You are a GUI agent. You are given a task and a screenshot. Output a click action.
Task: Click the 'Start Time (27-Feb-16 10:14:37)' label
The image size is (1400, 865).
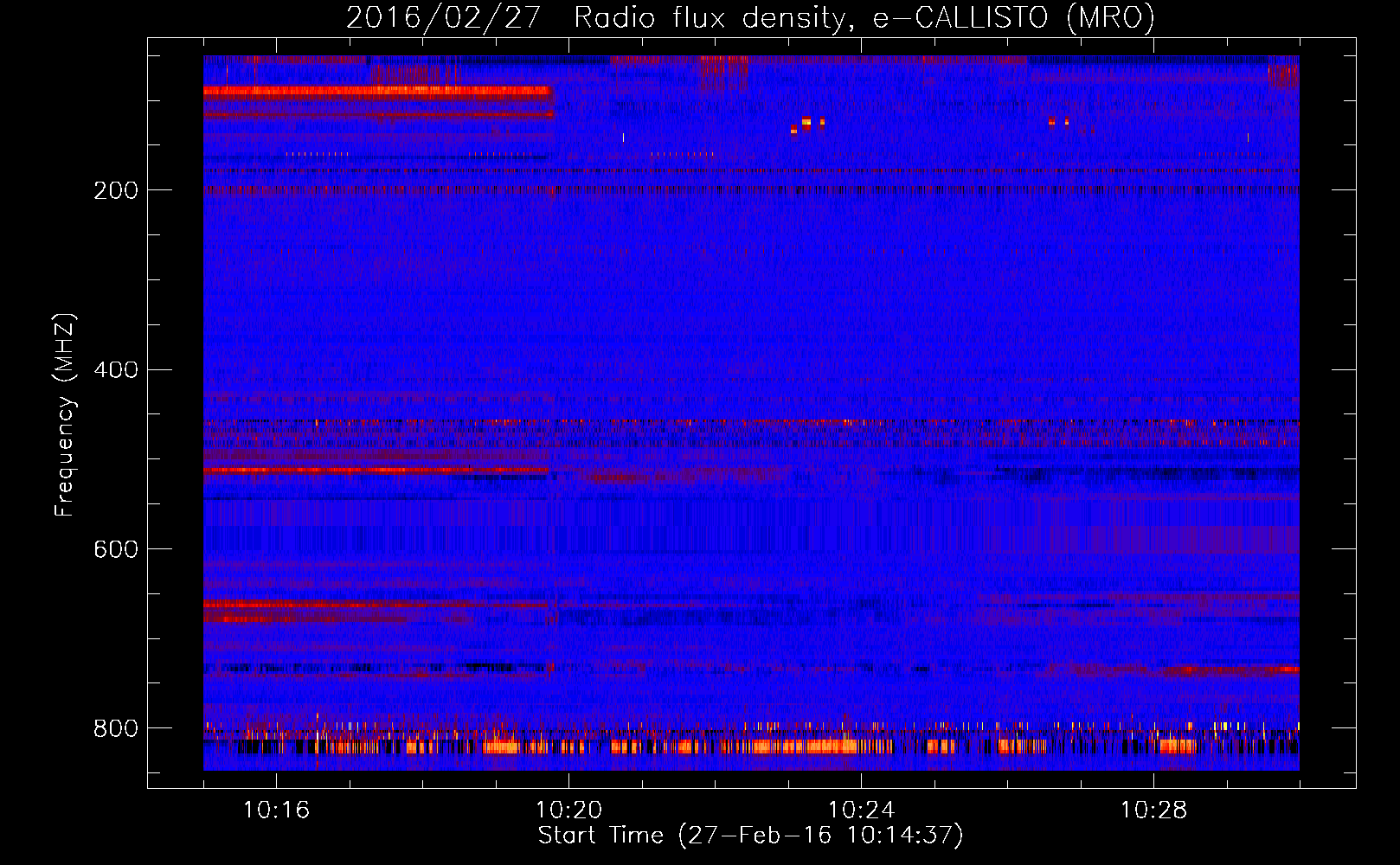[751, 836]
